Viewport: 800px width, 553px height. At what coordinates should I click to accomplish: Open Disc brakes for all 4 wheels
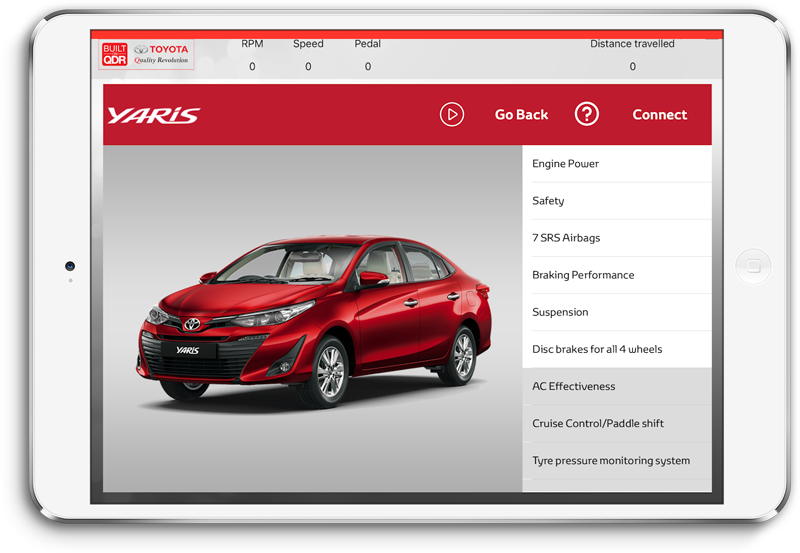616,349
